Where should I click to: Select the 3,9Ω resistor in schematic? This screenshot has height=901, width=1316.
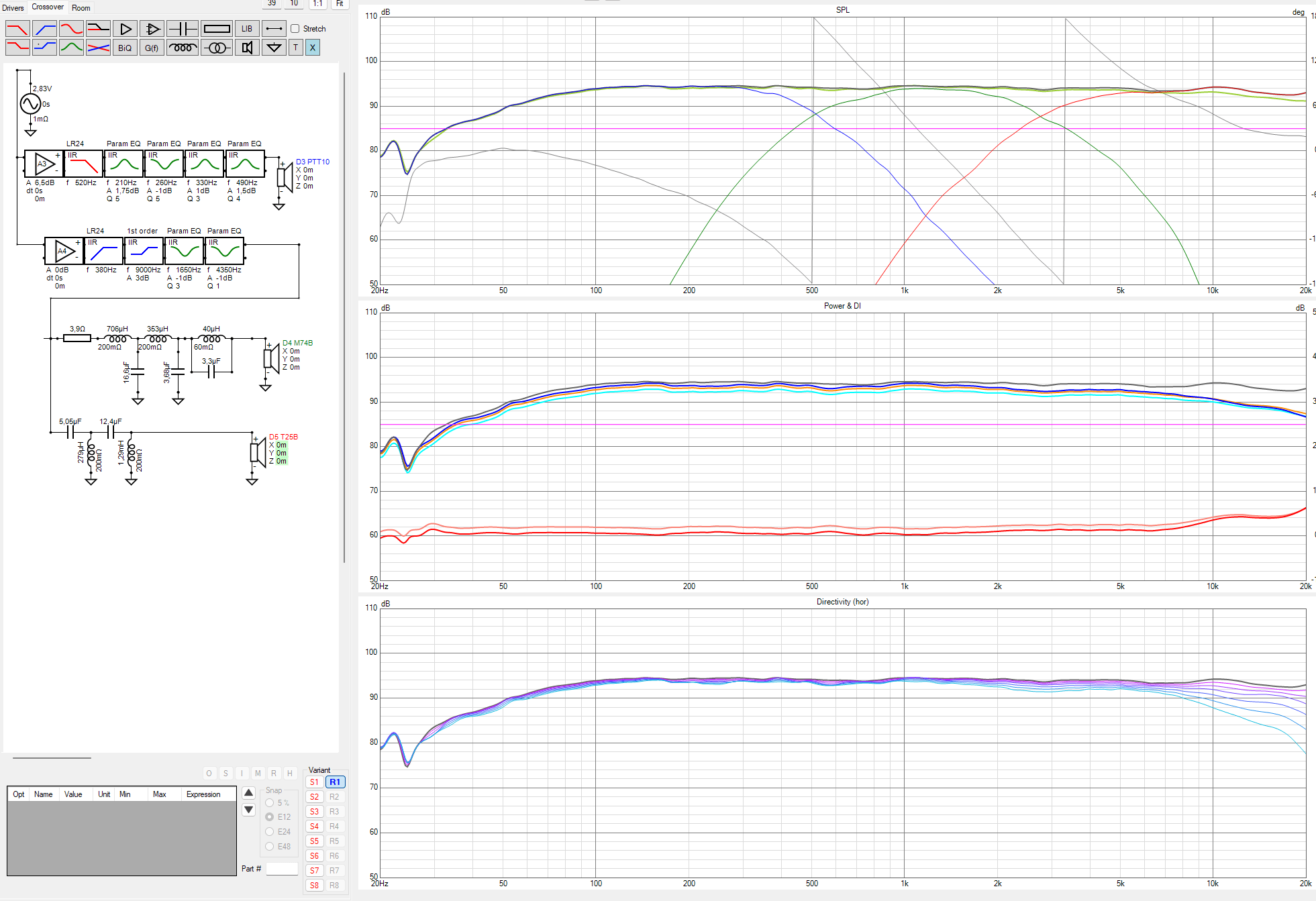[x=77, y=338]
